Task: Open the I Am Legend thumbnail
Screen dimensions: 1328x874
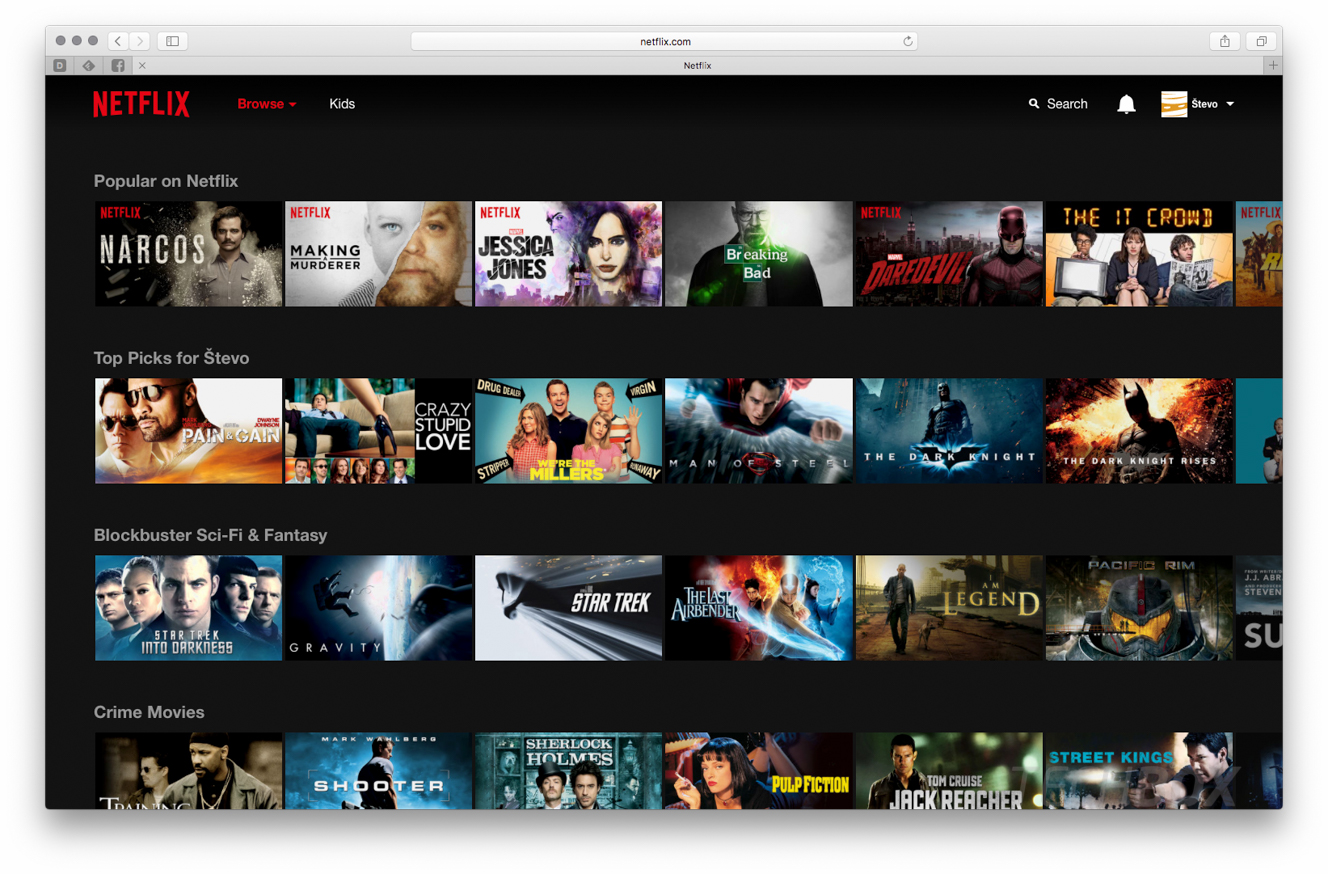Action: [949, 608]
